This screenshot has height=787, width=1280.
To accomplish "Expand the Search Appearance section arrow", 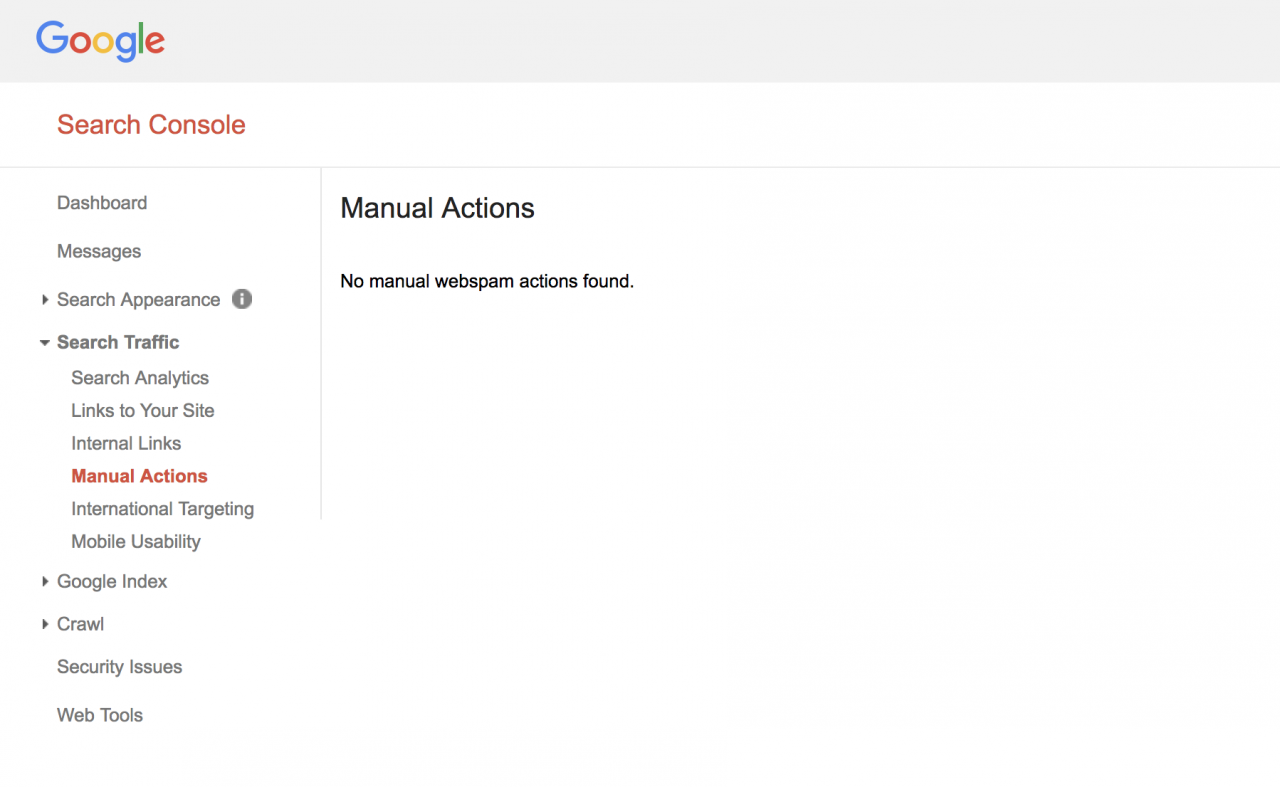I will [x=45, y=300].
